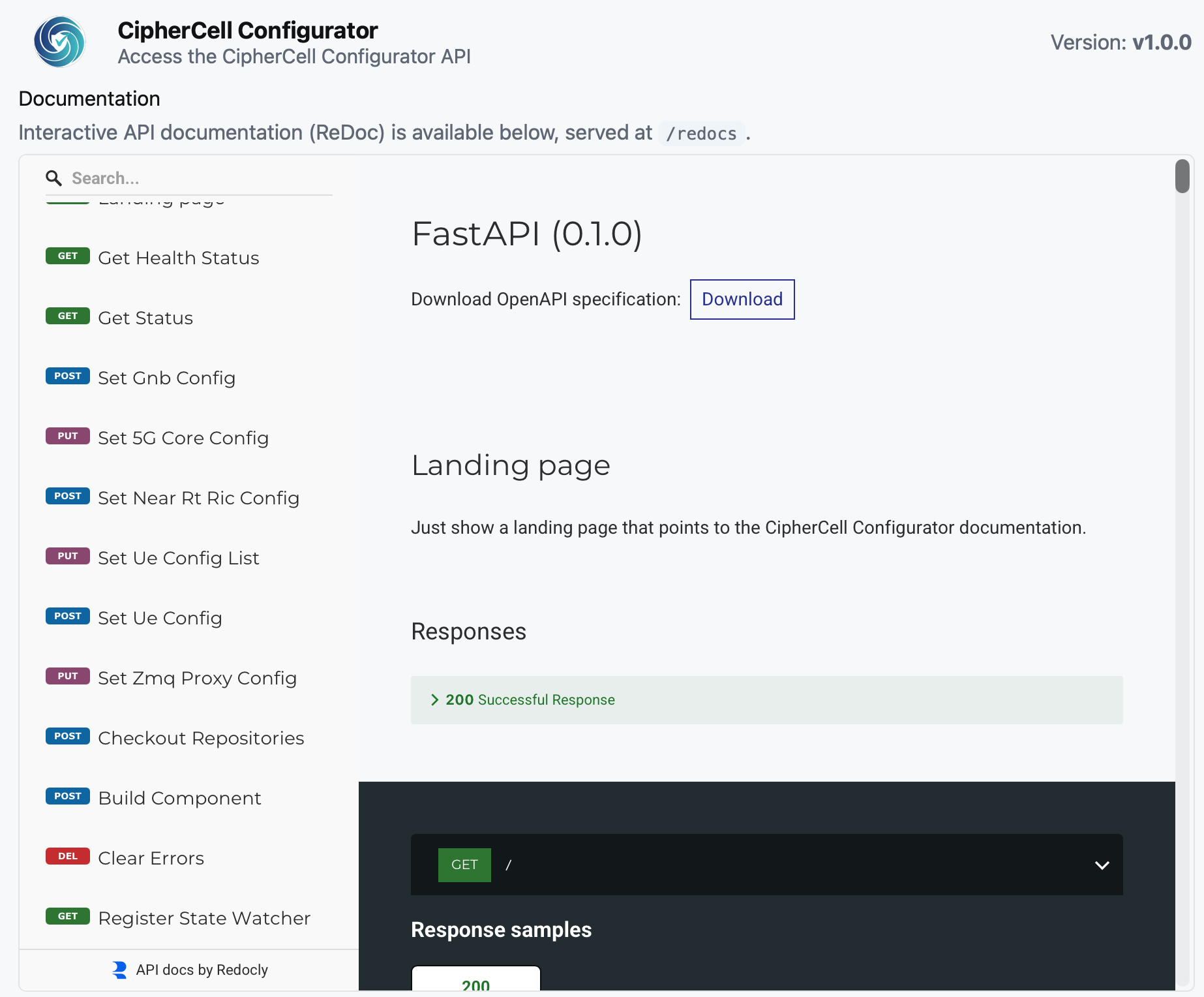This screenshot has height=997, width=1204.
Task: Click the CipherCell Configurator logo
Action: [x=59, y=41]
